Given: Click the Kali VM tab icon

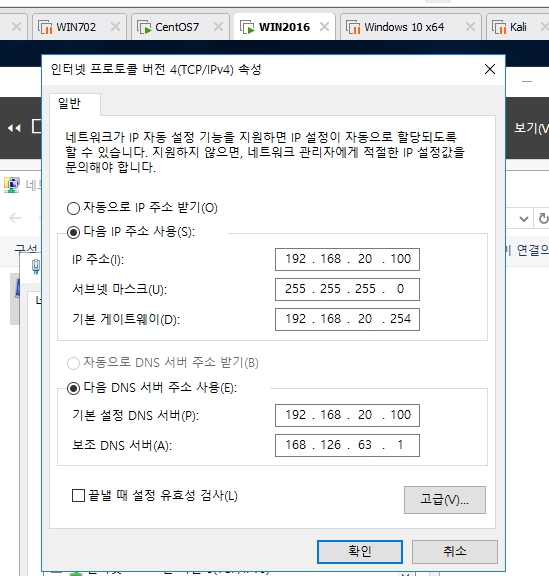Looking at the screenshot, I should [499, 27].
